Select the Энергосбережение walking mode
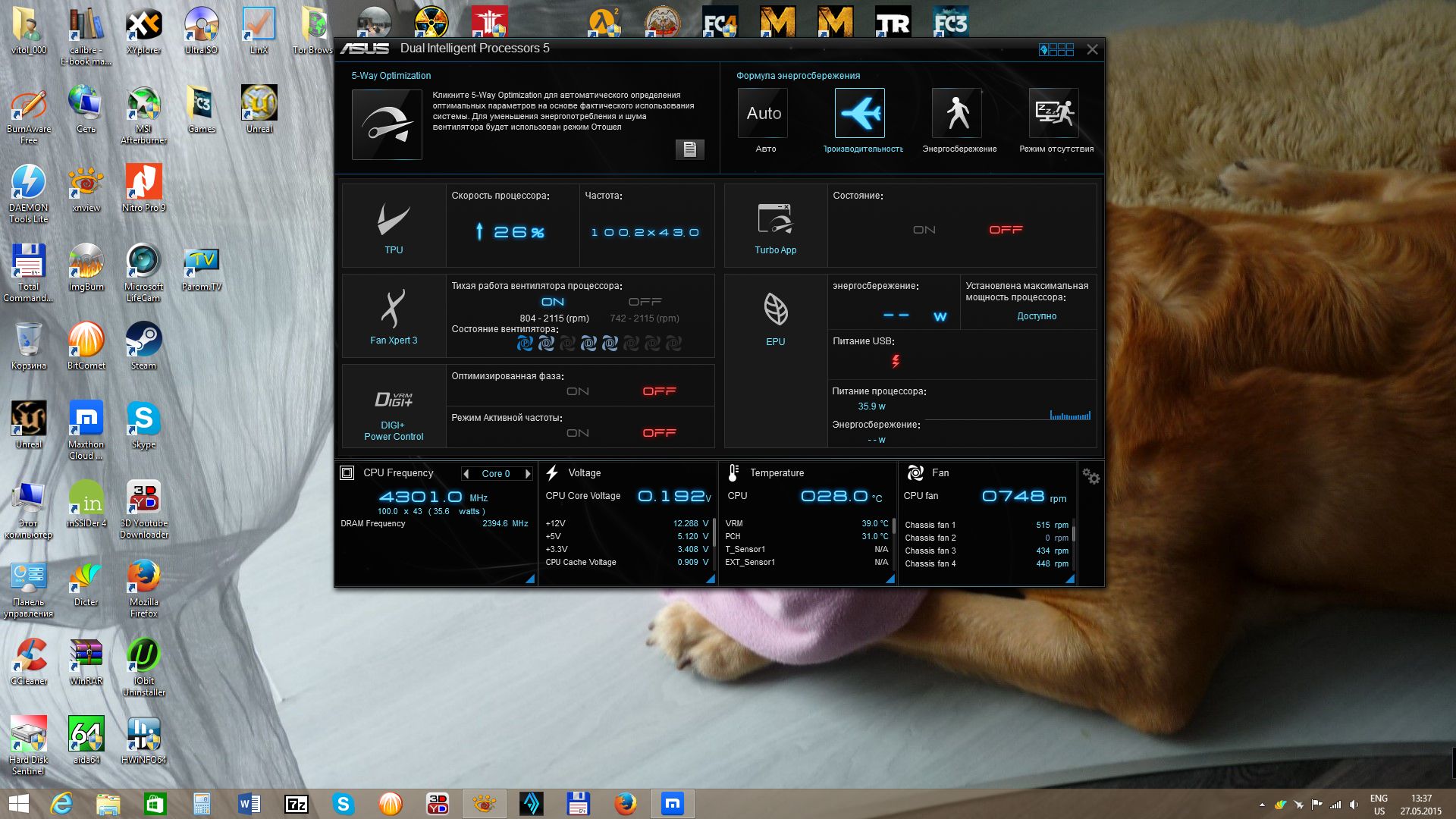The width and height of the screenshot is (1456, 819). 957,113
